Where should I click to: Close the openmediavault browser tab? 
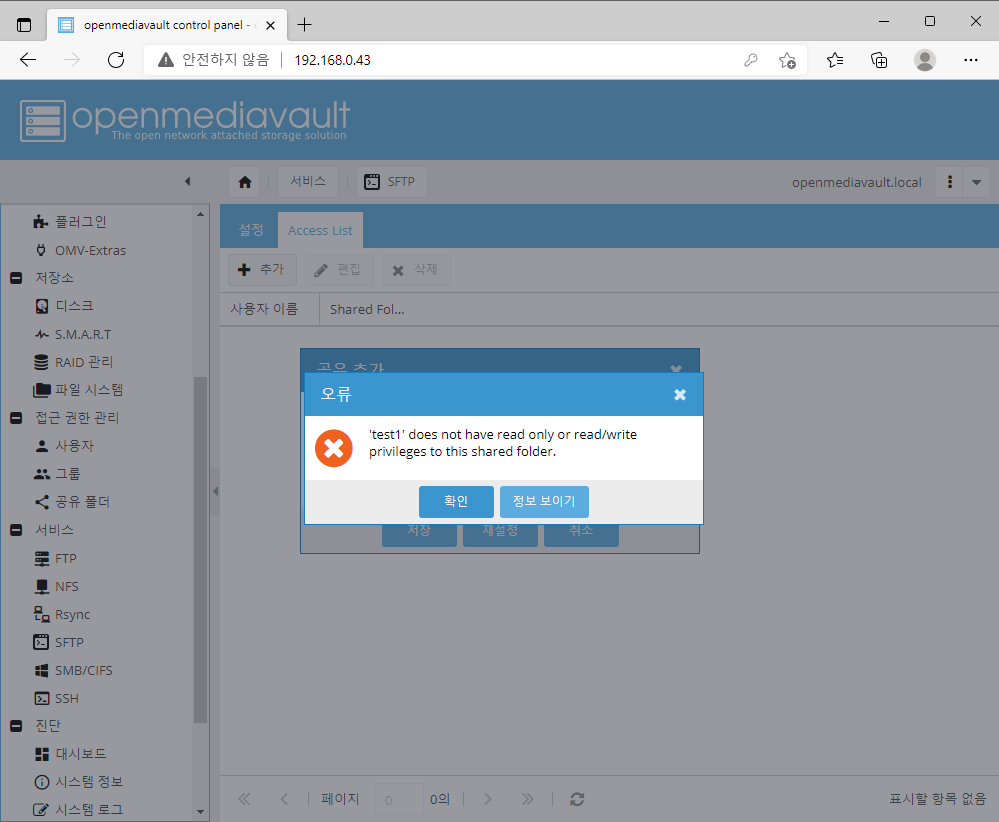point(270,25)
